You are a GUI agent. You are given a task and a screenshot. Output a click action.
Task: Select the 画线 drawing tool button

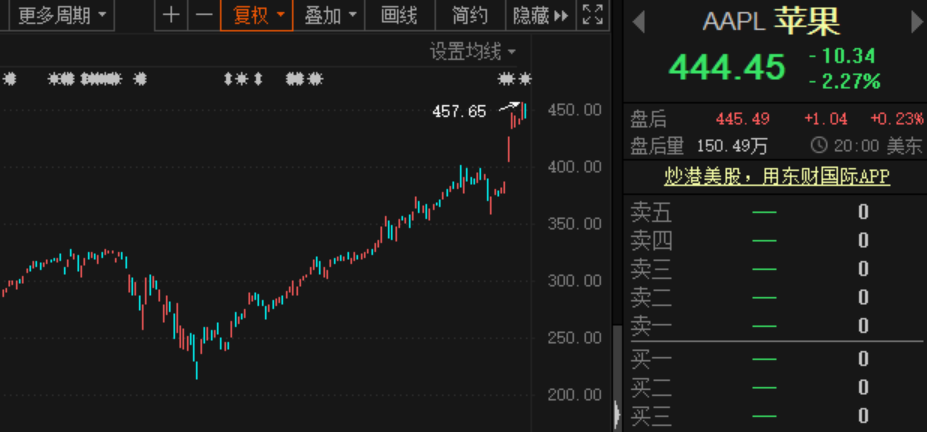coord(399,15)
